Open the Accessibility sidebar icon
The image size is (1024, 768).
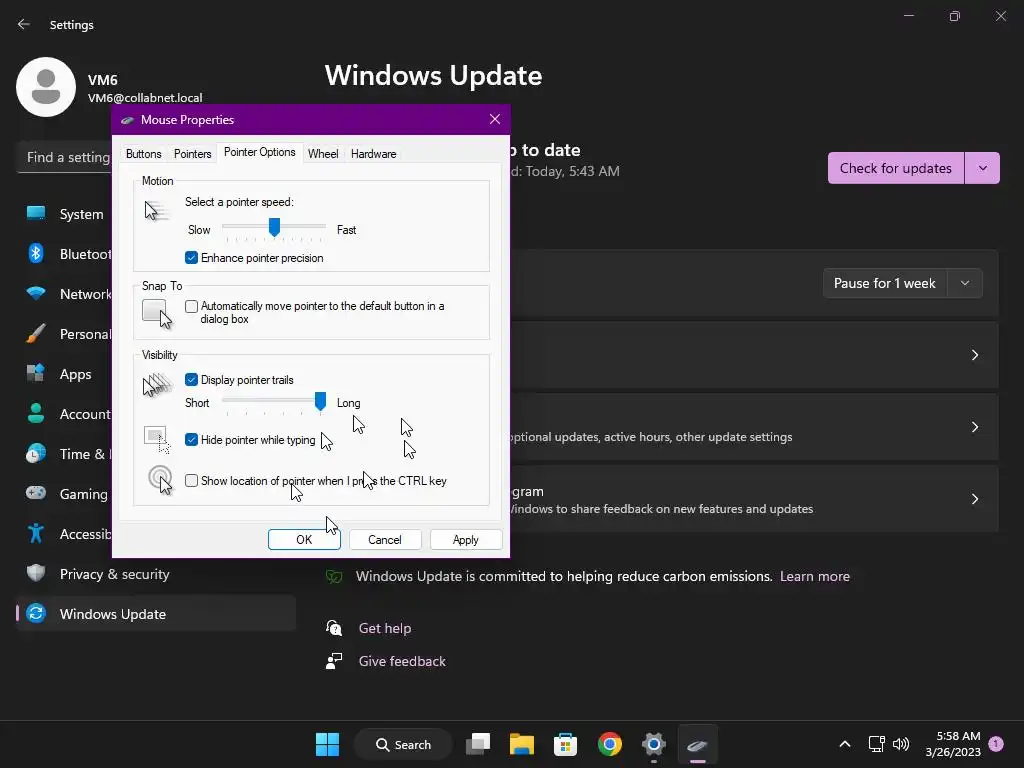[36, 534]
